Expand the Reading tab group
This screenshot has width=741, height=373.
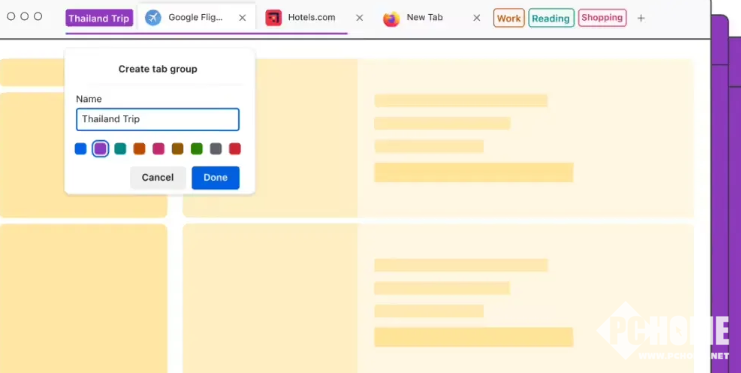(551, 18)
